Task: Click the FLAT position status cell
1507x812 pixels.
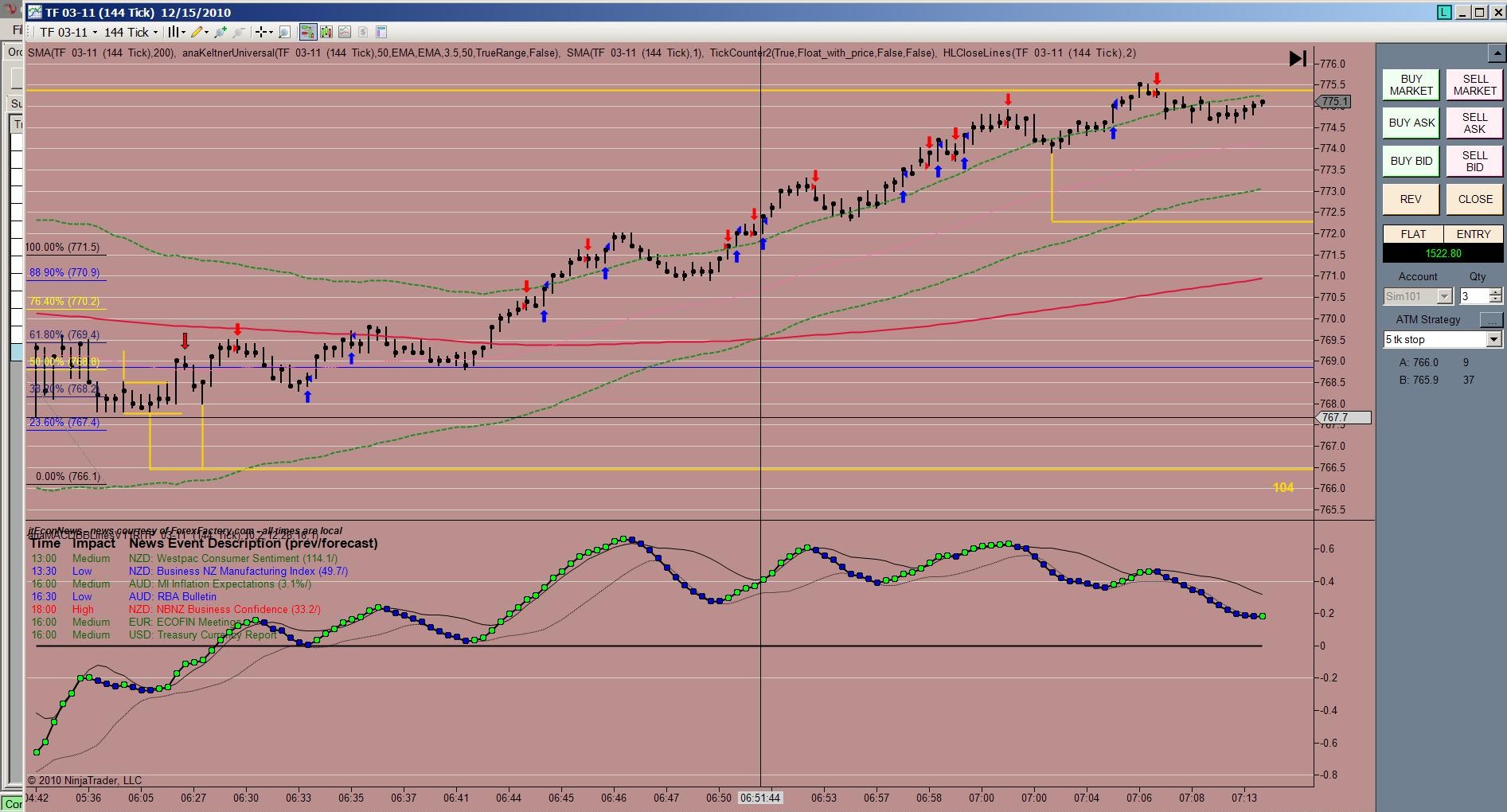Action: (x=1413, y=234)
